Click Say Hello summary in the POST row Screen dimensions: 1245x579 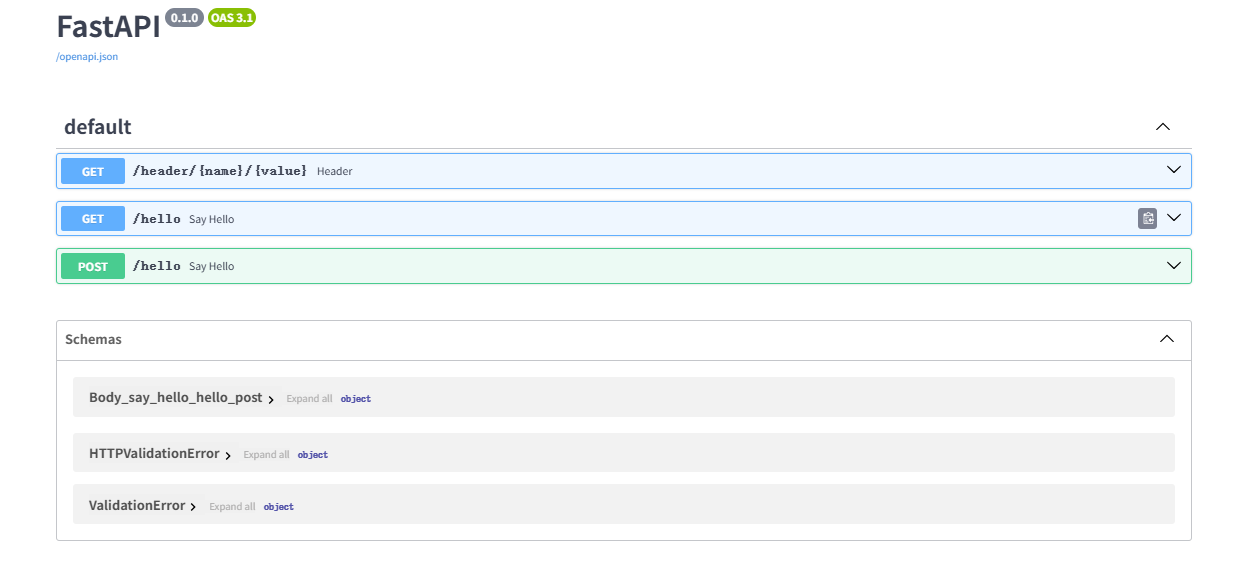tap(211, 266)
